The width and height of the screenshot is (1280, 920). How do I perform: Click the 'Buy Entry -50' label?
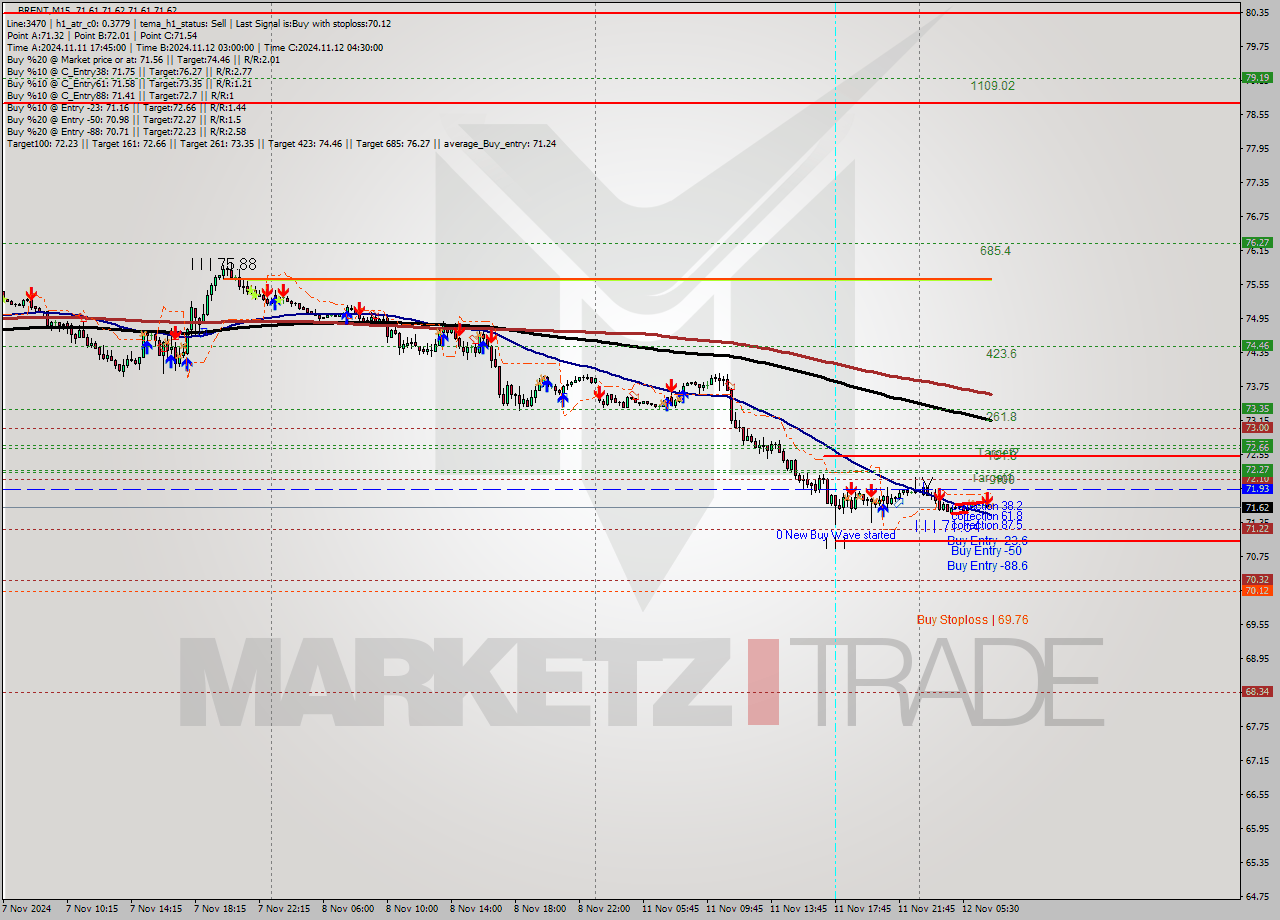(986, 551)
